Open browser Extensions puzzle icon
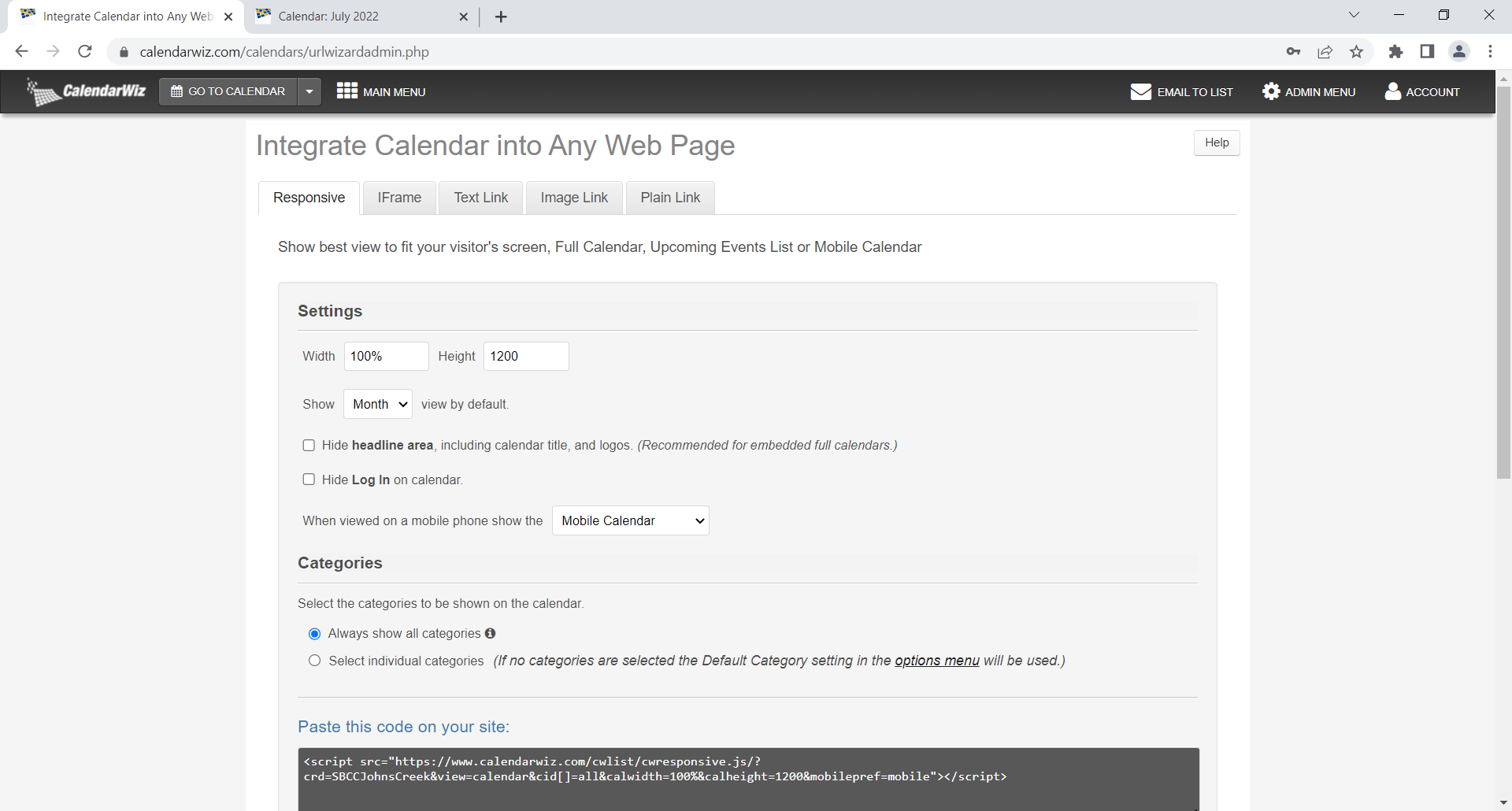The image size is (1512, 811). point(1395,52)
